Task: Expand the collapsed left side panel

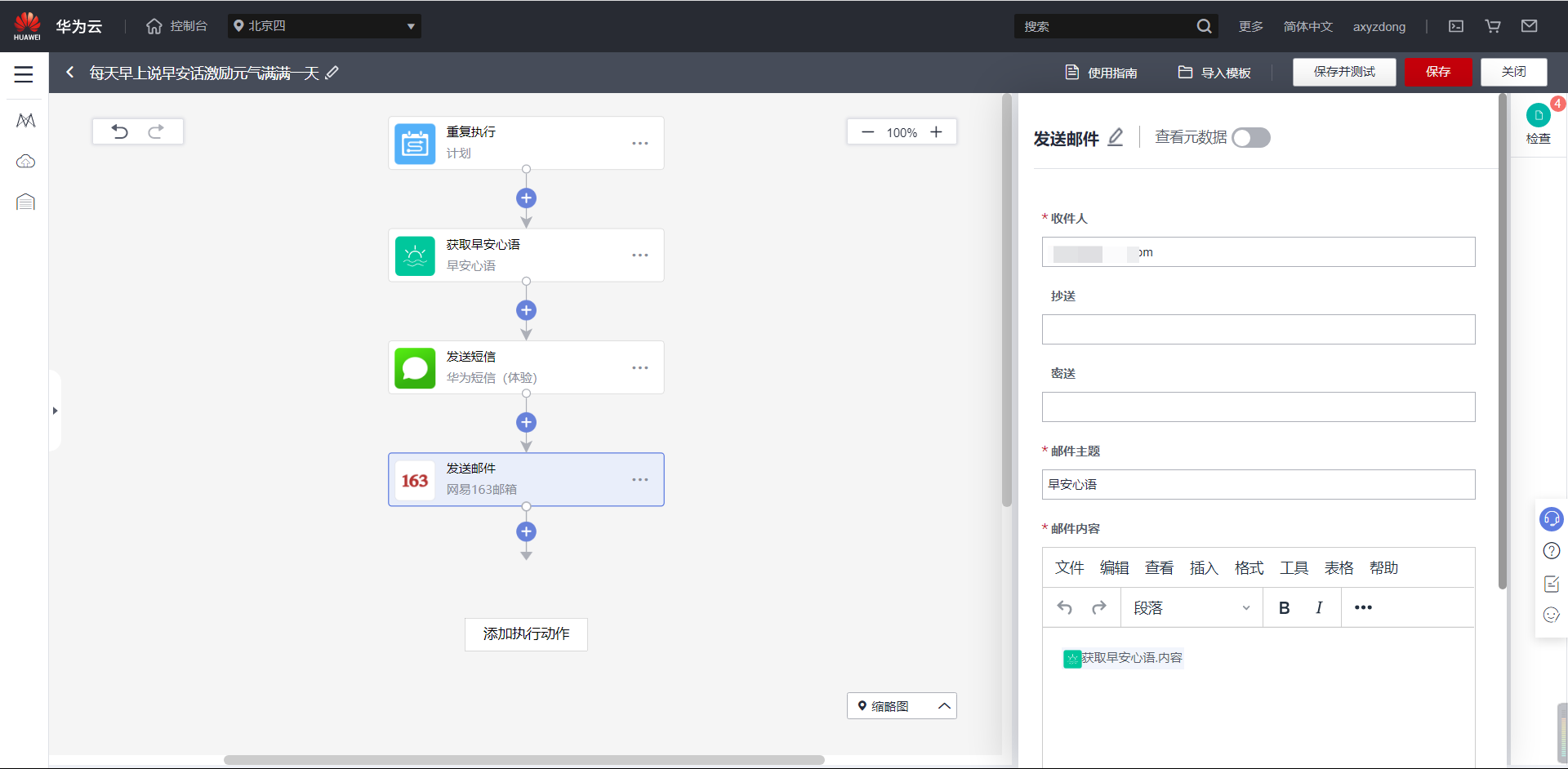Action: pyautogui.click(x=55, y=411)
